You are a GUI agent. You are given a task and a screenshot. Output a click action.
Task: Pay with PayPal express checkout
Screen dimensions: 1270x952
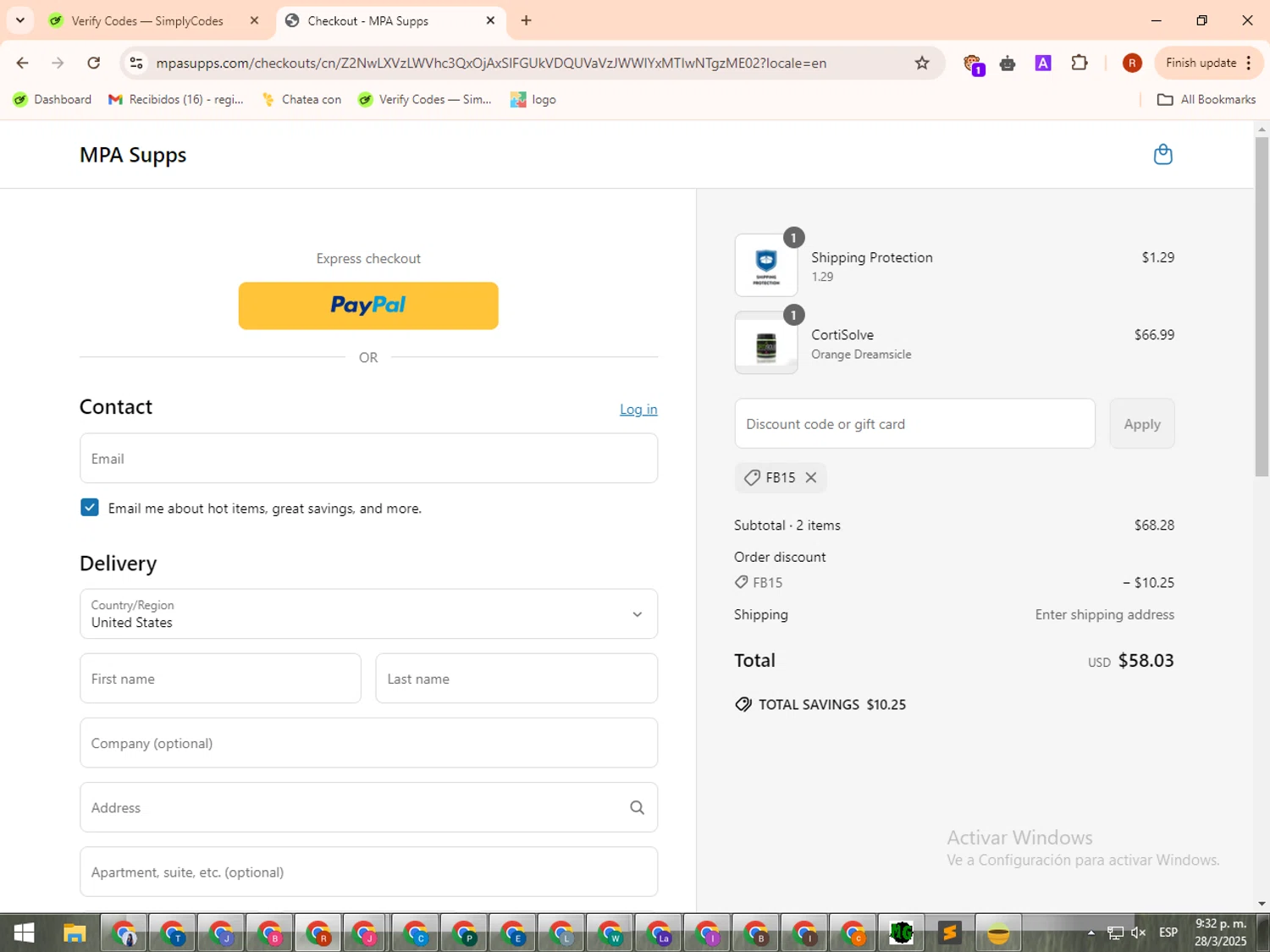[368, 305]
